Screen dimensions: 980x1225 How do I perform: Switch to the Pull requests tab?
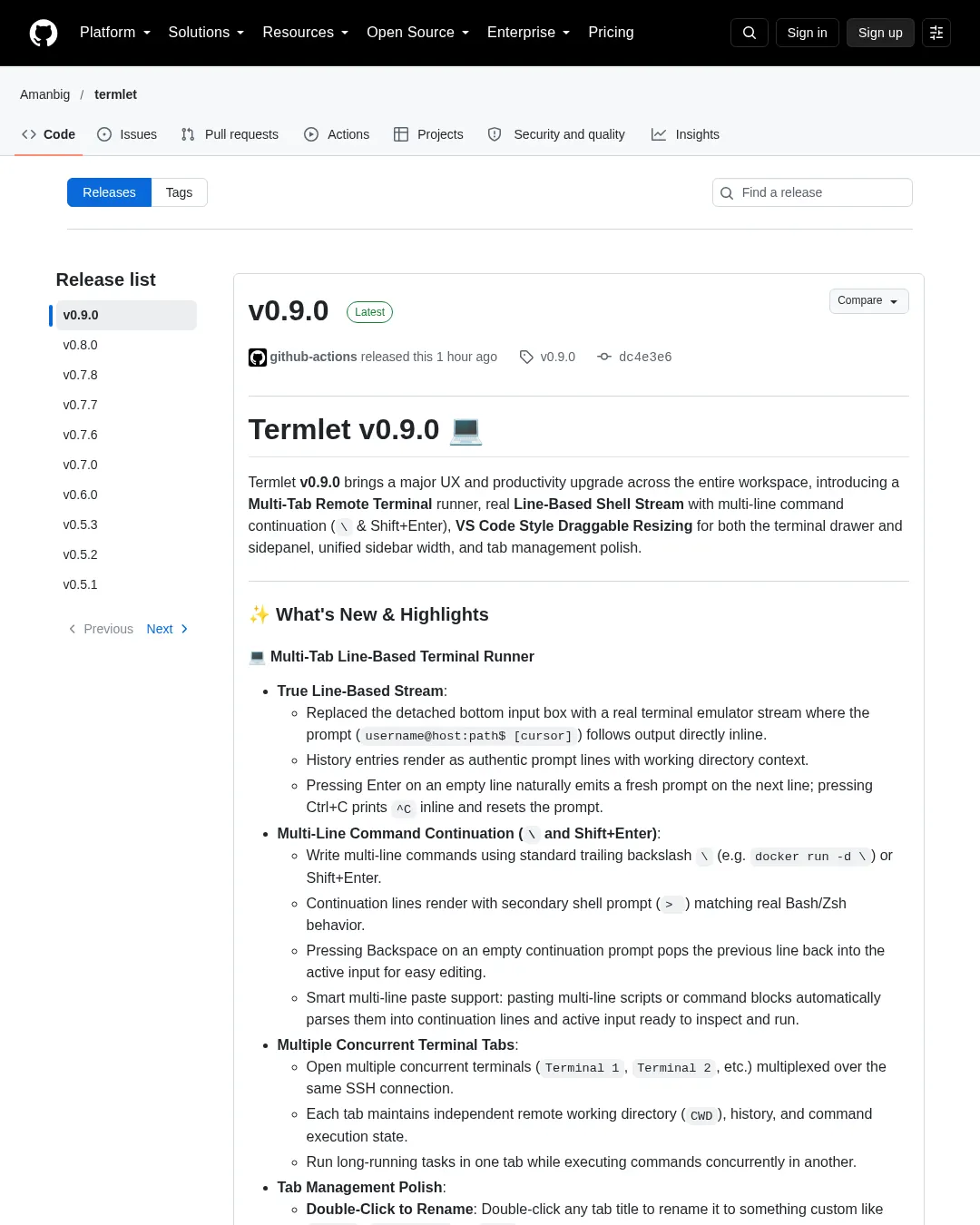click(230, 134)
